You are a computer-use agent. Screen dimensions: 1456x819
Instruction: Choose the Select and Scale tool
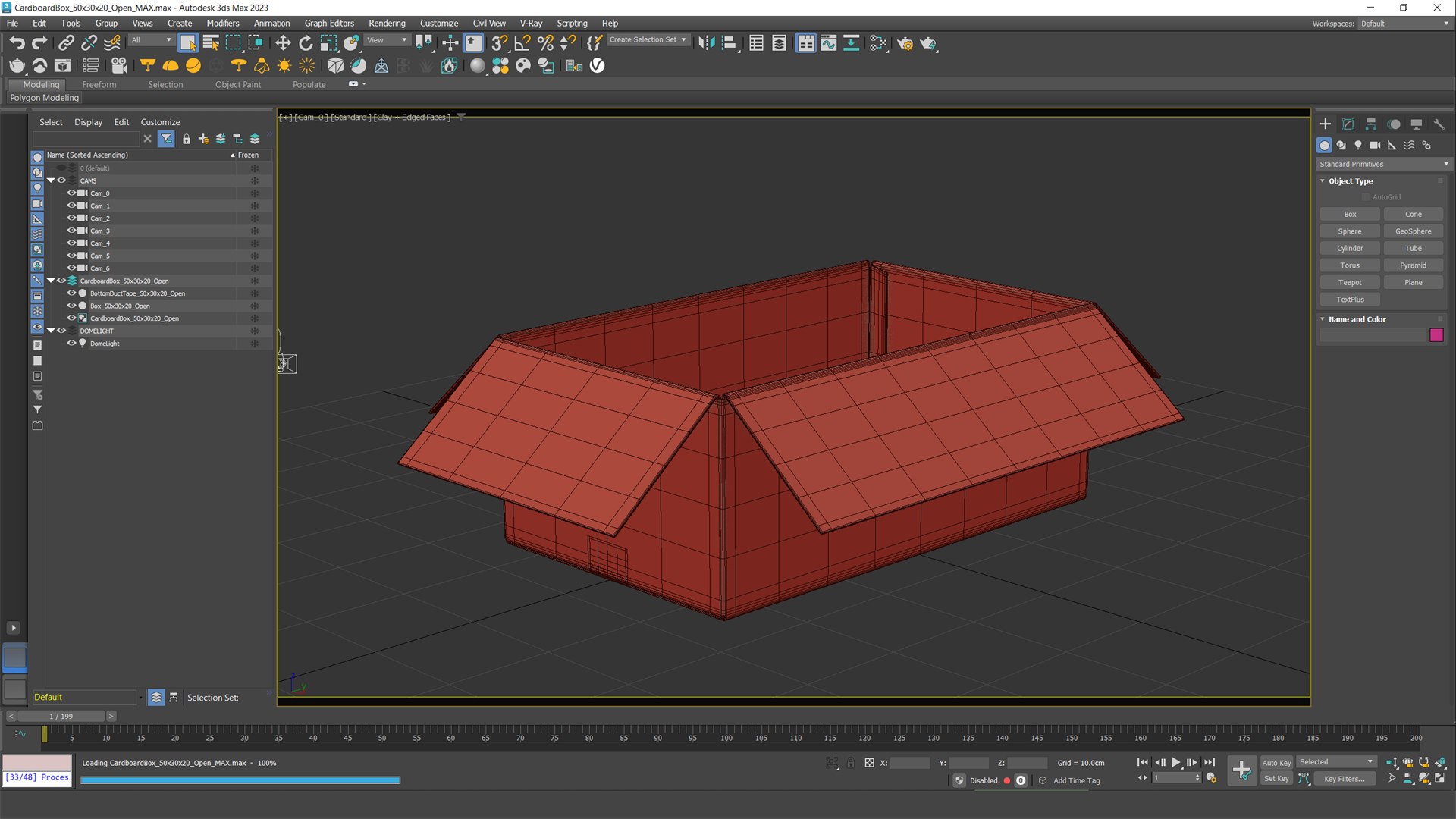tap(328, 43)
